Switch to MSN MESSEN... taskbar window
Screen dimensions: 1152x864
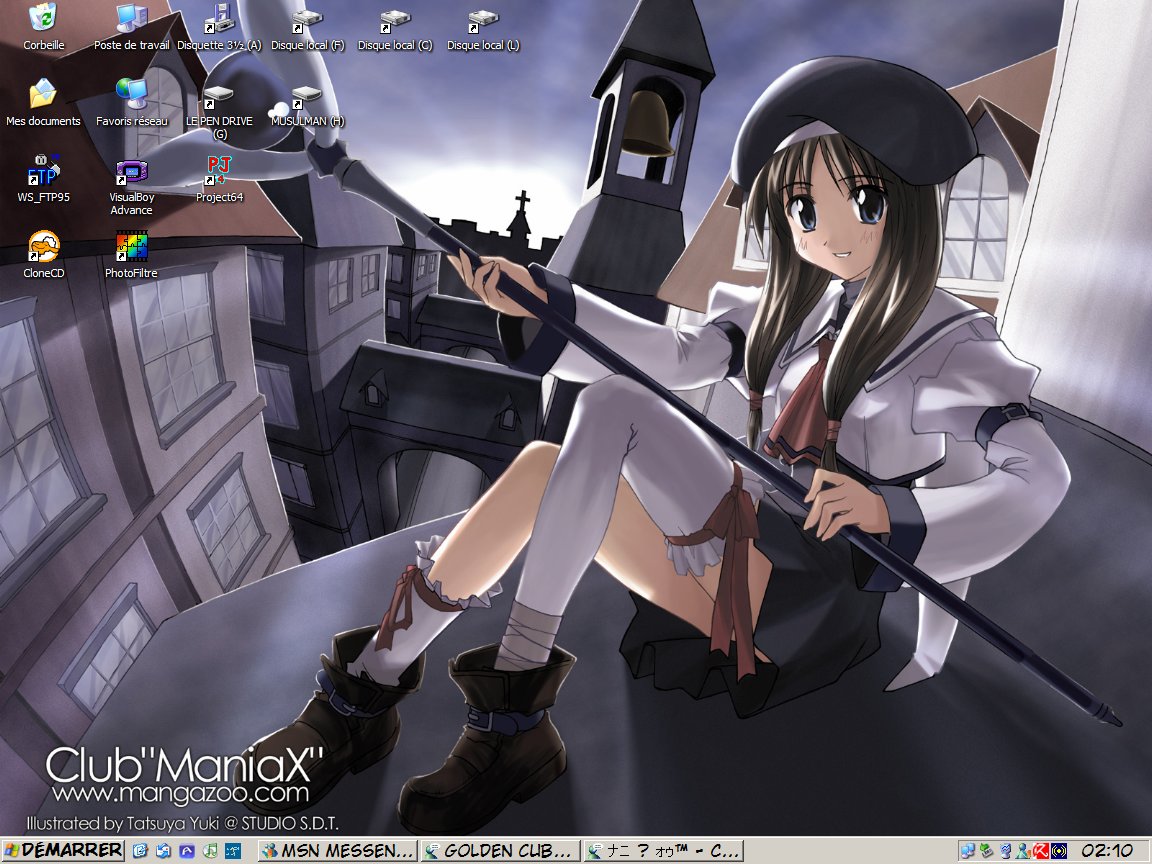tap(337, 851)
